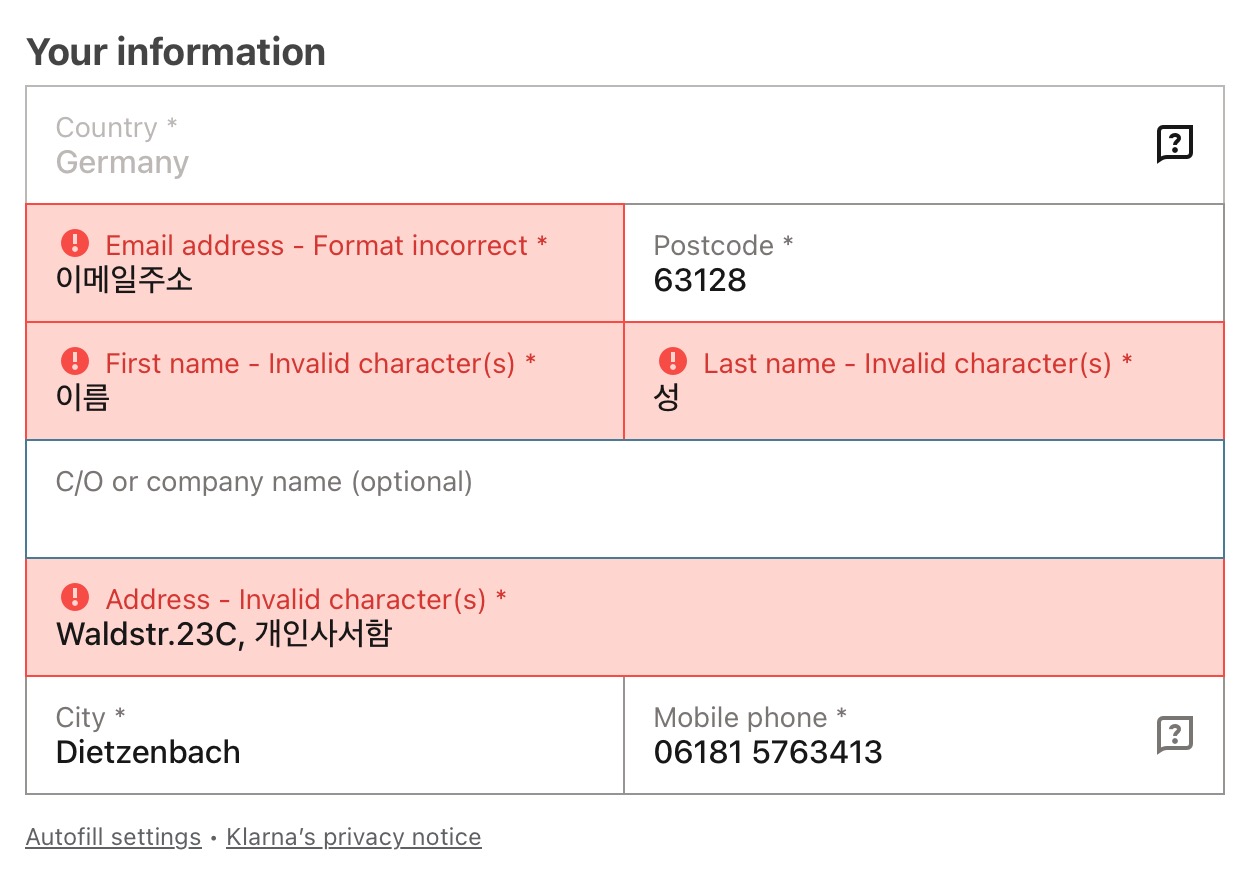
Task: Open Klarna's privacy notice link
Action: point(354,837)
